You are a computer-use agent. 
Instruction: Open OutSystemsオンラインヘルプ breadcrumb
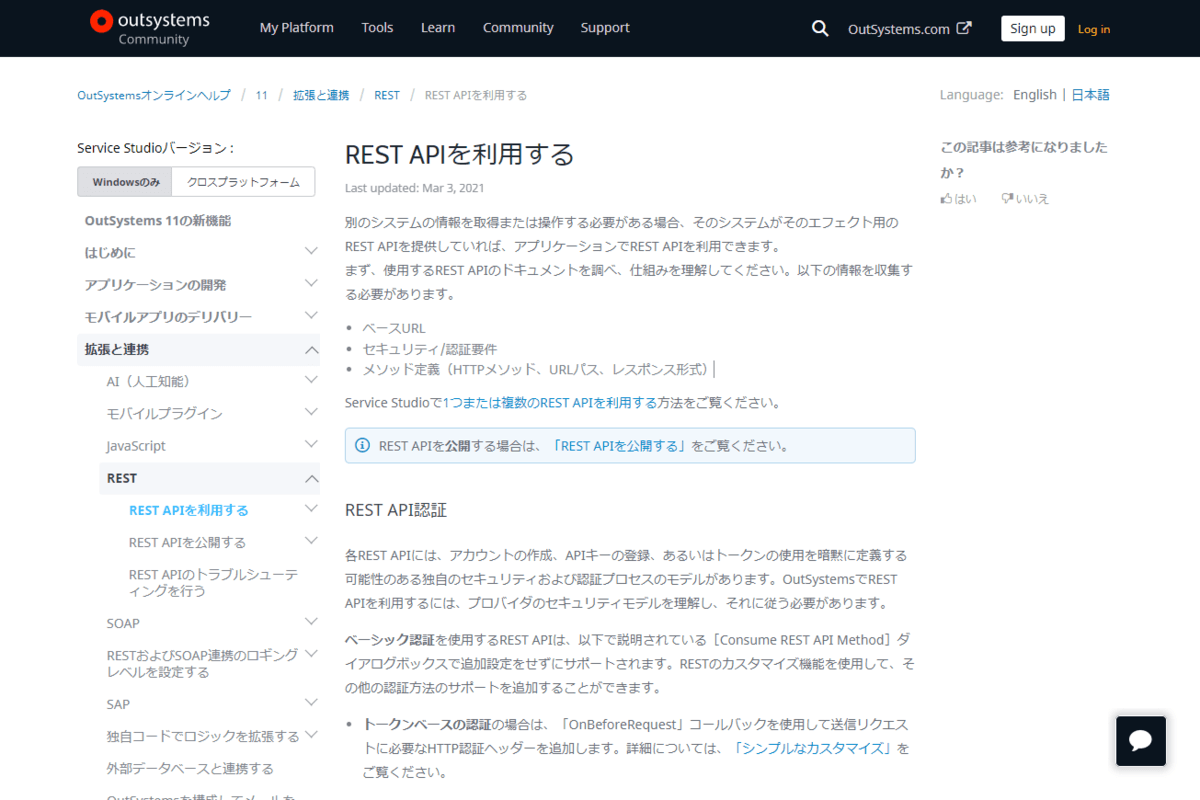click(153, 95)
